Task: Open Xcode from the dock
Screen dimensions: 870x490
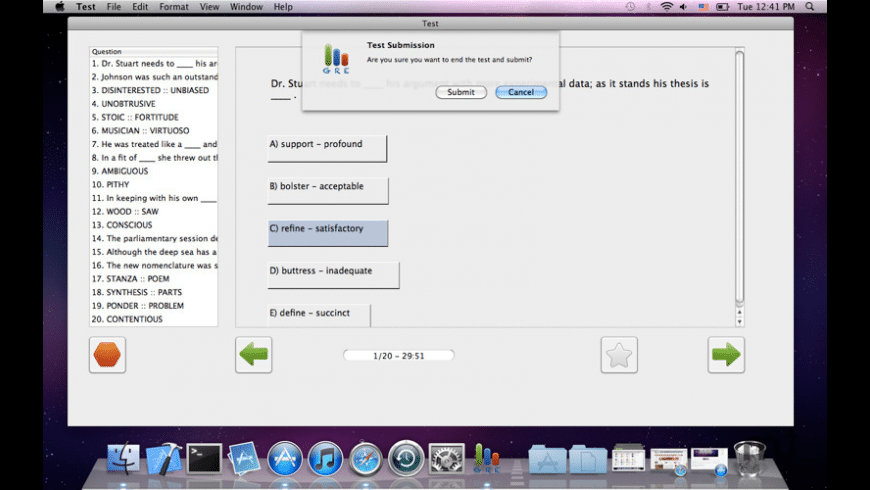Action: click(x=164, y=458)
